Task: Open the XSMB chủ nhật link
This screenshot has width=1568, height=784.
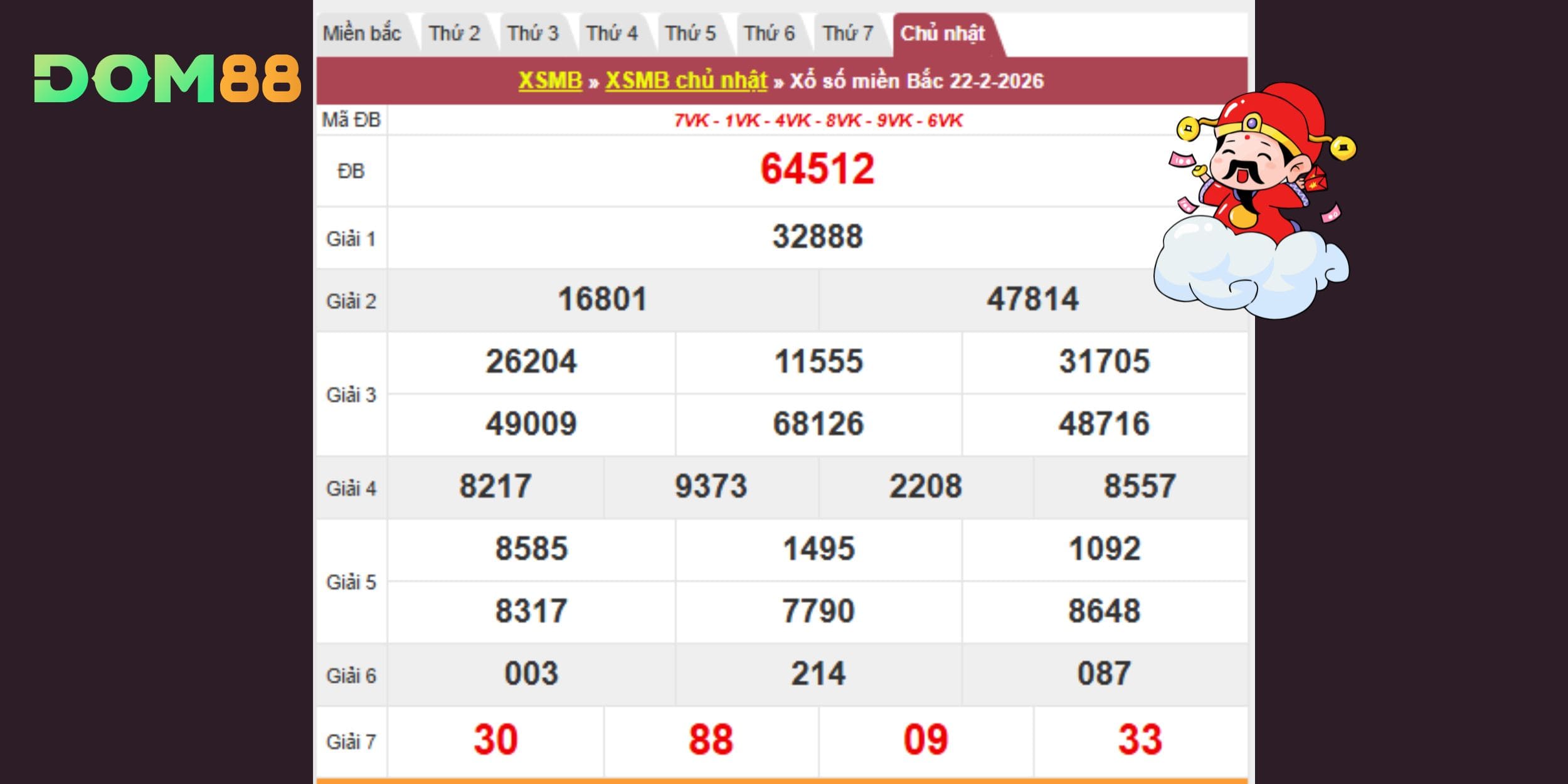Action: click(686, 81)
